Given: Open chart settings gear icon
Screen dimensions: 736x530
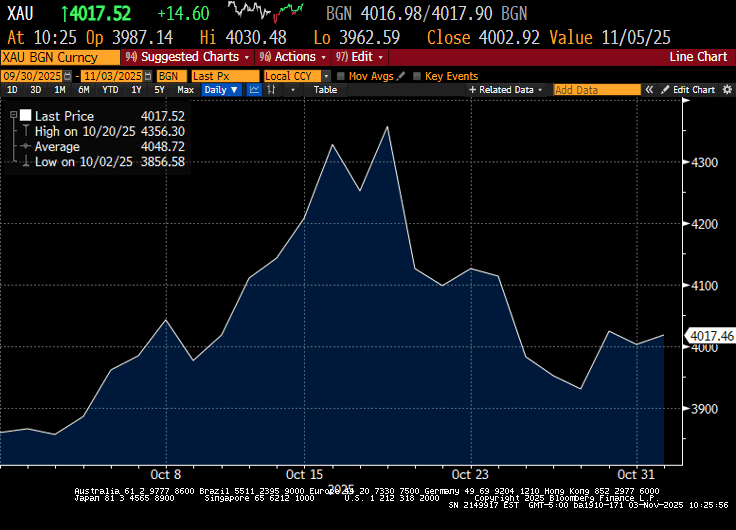Looking at the screenshot, I should (727, 90).
